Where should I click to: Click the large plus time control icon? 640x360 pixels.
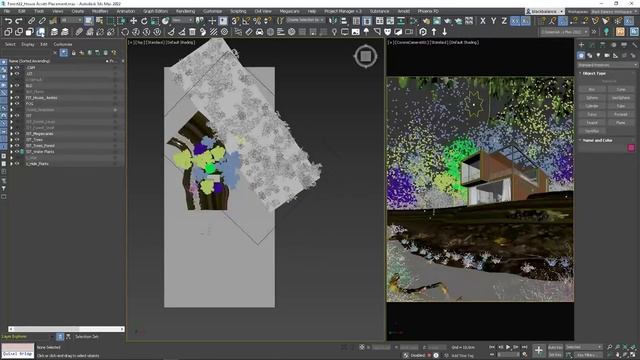[539, 350]
